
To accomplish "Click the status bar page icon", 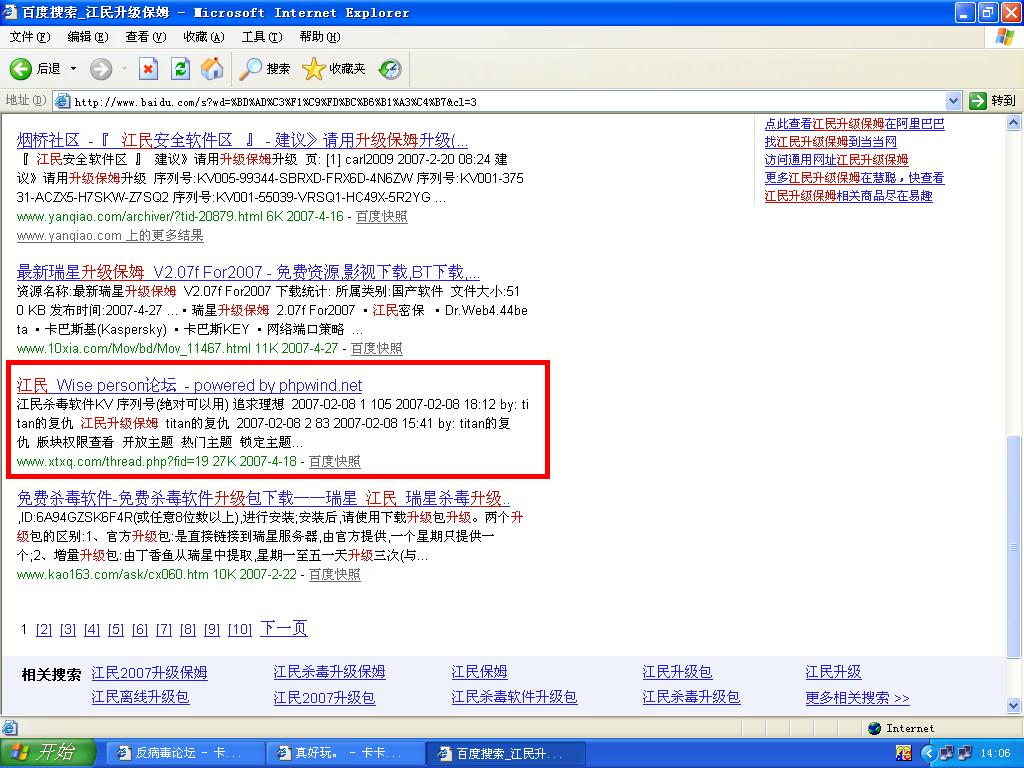I will click(x=10, y=728).
